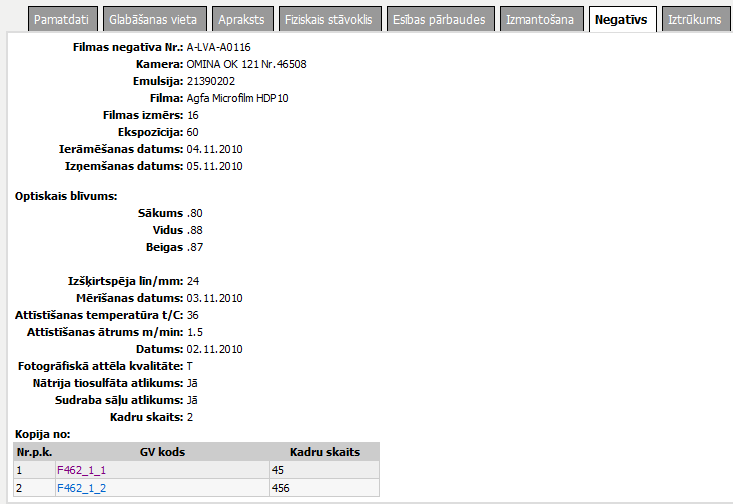This screenshot has width=733, height=504.
Task: Click row number 2 in the Kopija table
Action: coord(21,487)
